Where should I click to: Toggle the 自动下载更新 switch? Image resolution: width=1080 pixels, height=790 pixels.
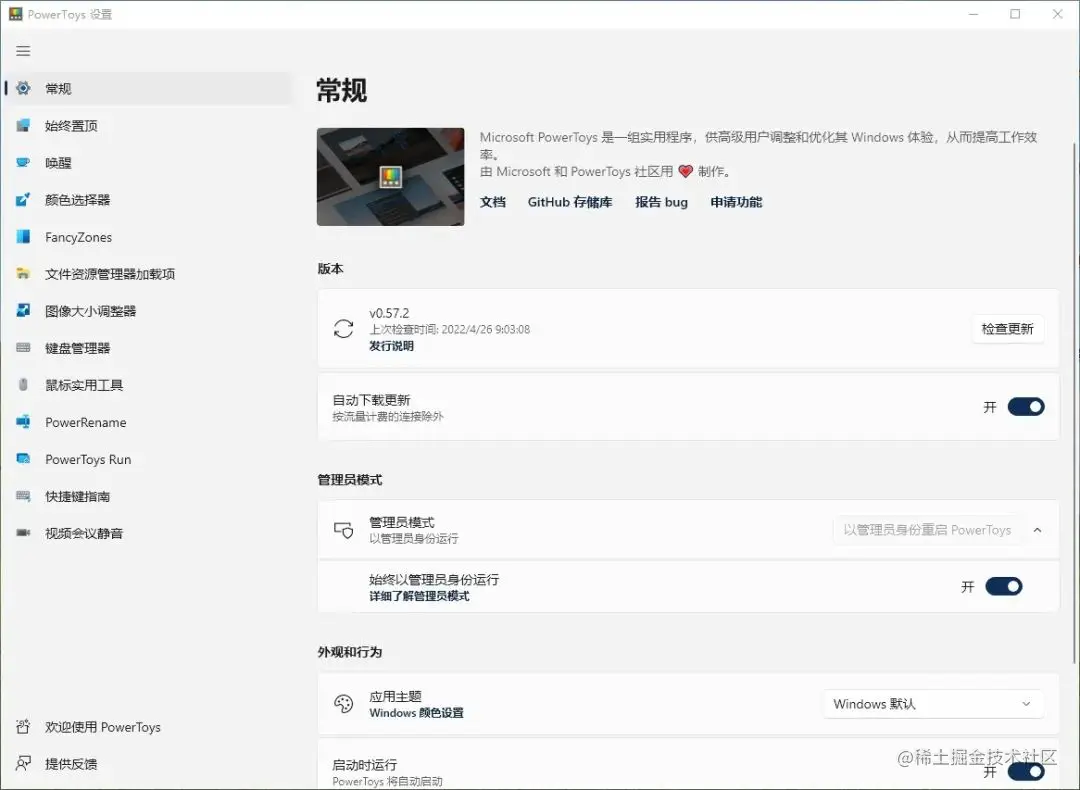coord(1026,407)
